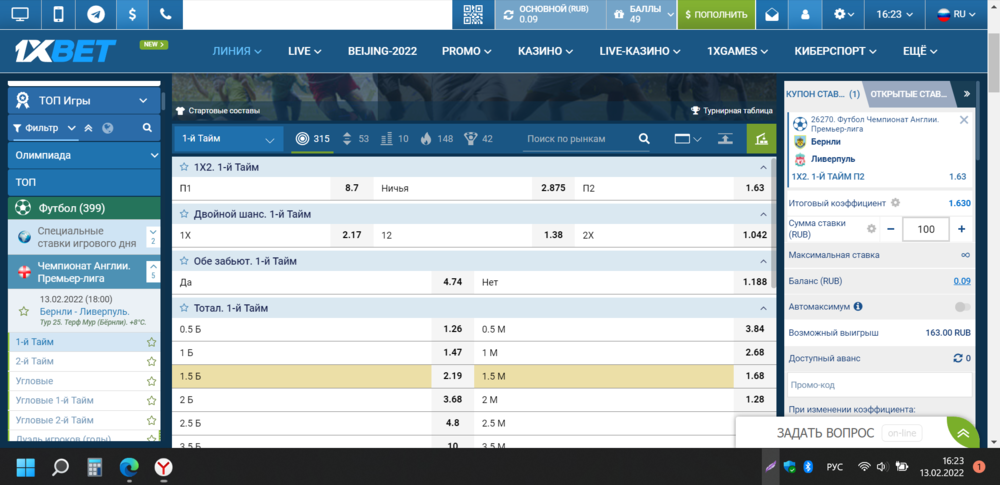Open the Фильтр dropdown in sidebar

(x=44, y=128)
